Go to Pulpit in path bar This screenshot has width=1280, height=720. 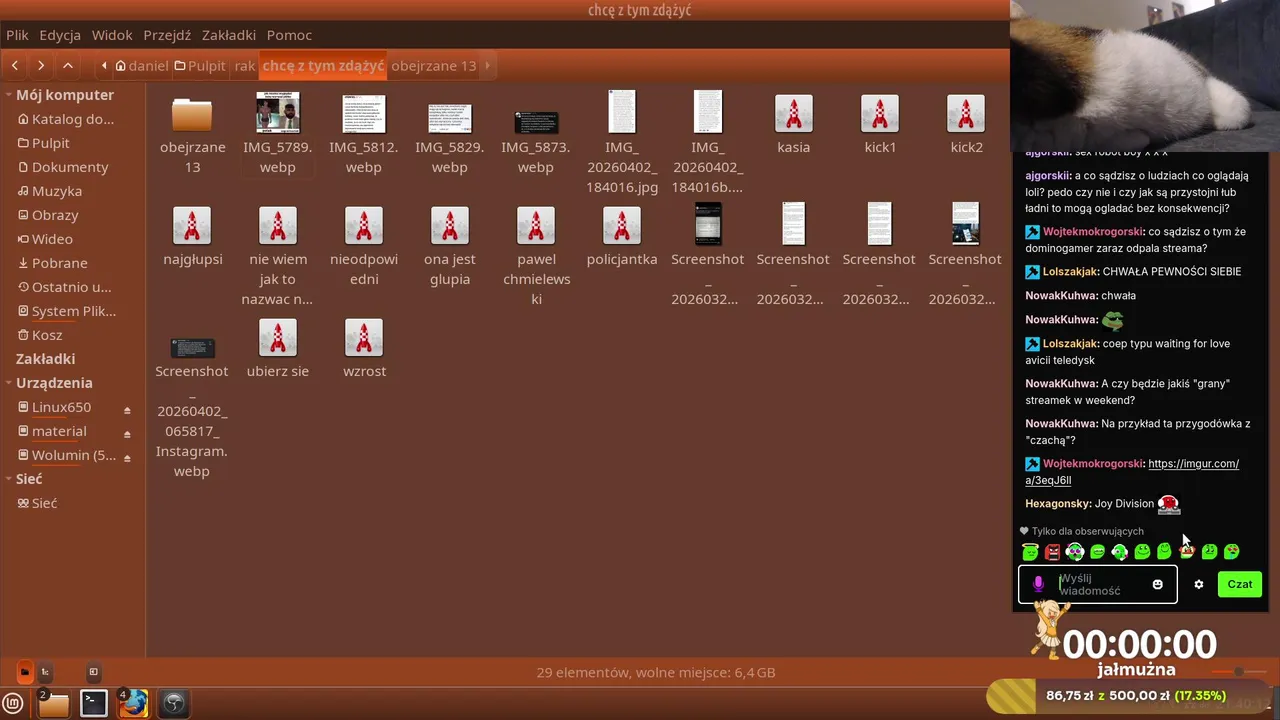pos(200,66)
